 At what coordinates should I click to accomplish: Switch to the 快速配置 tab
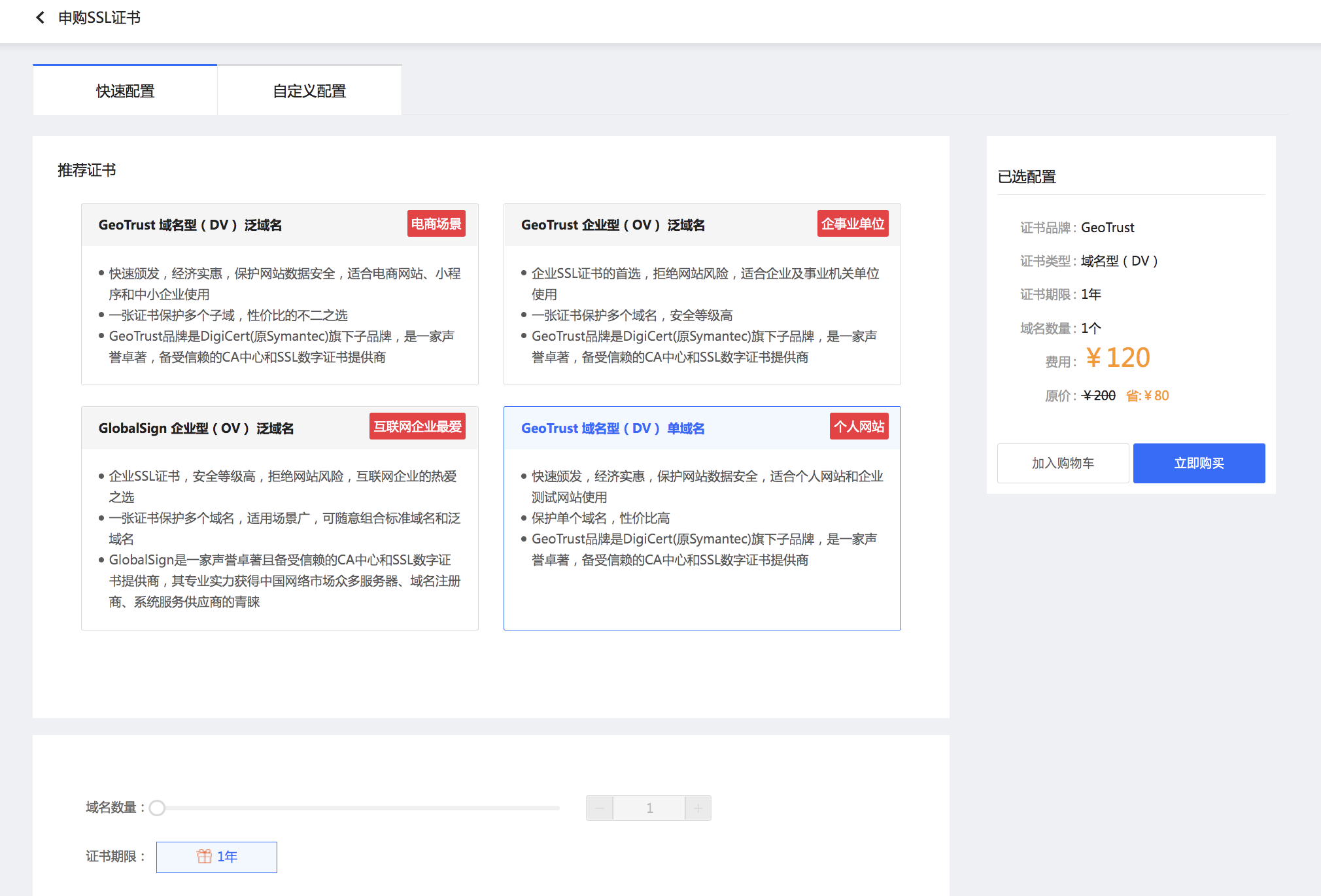[125, 91]
